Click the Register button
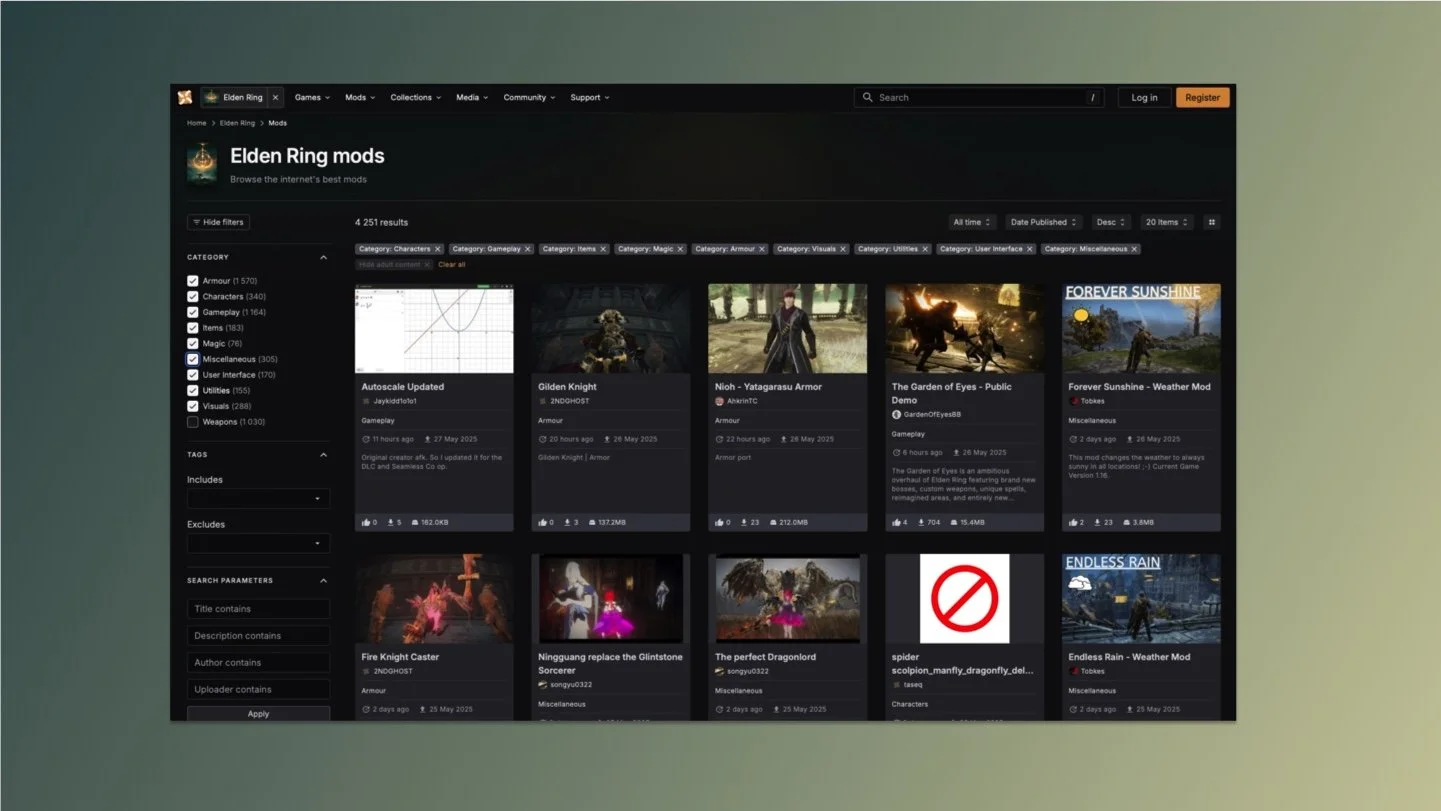Screen dimensions: 1441x811 click(x=1202, y=97)
